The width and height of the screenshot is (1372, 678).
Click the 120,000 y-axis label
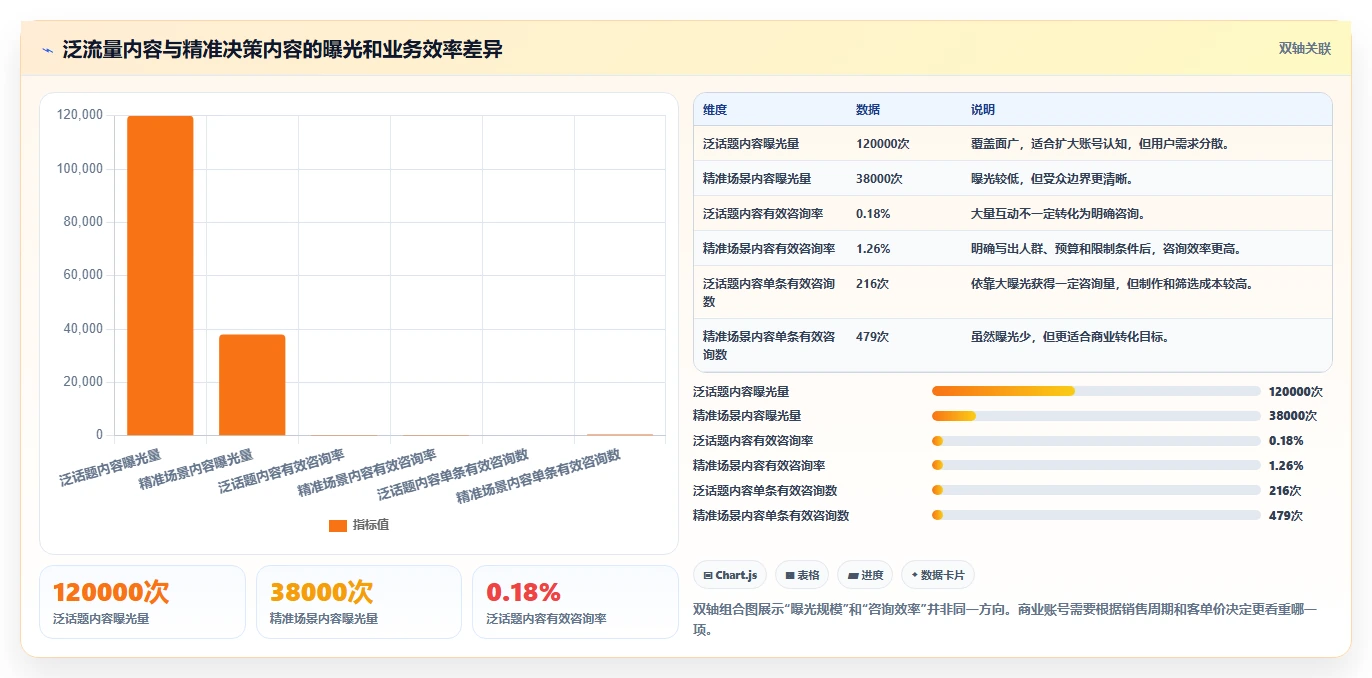[80, 115]
